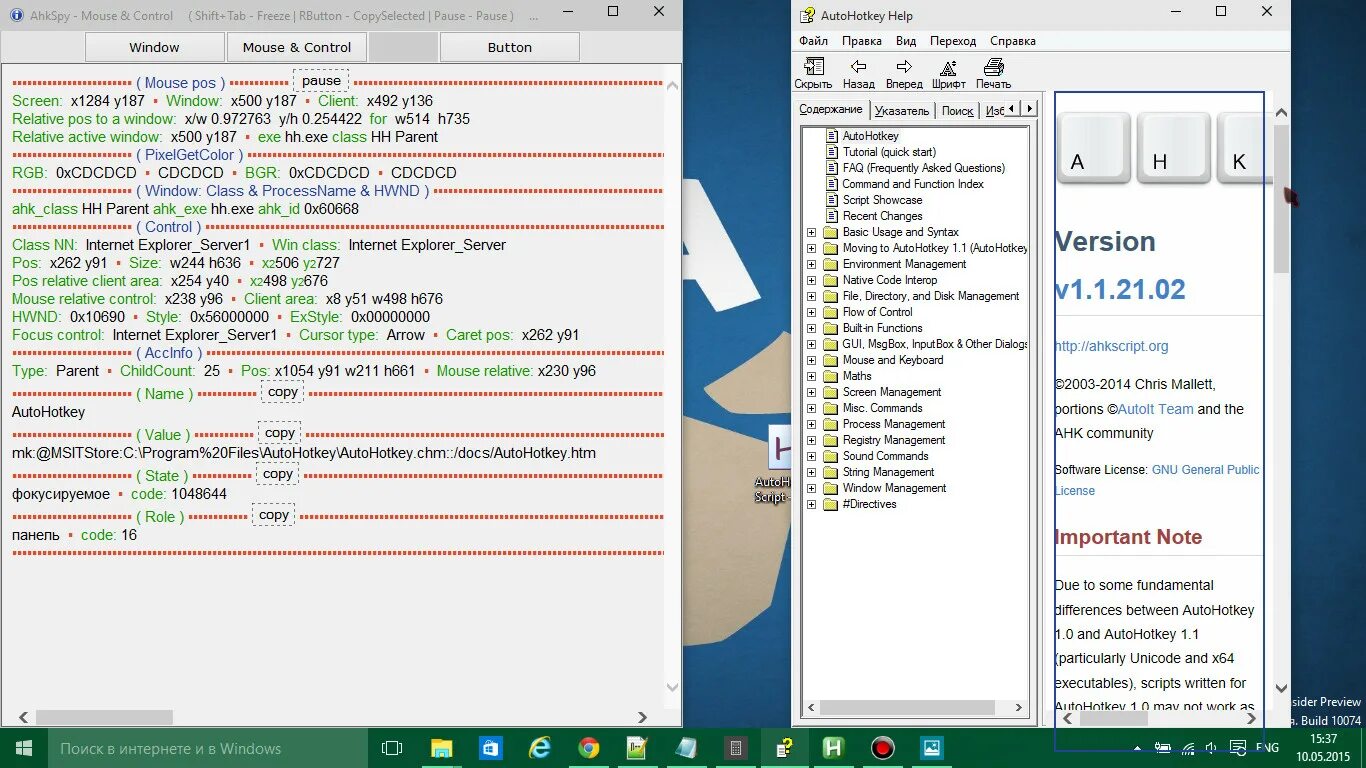Image resolution: width=1366 pixels, height=768 pixels.
Task: Launch Google Chrome from the taskbar
Action: tap(588, 748)
